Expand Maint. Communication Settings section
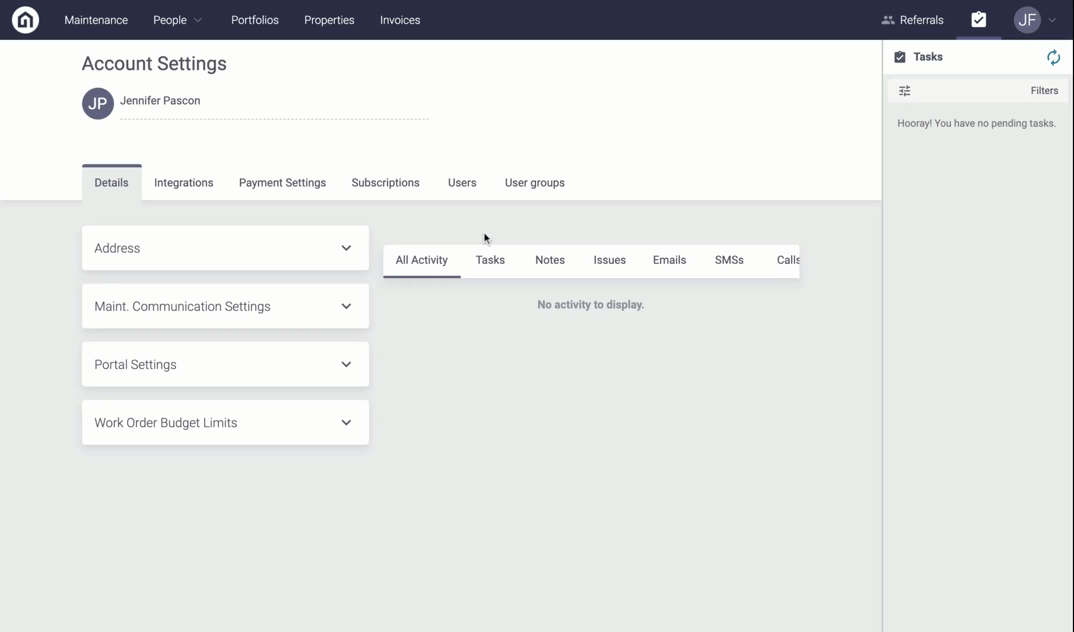 point(346,307)
